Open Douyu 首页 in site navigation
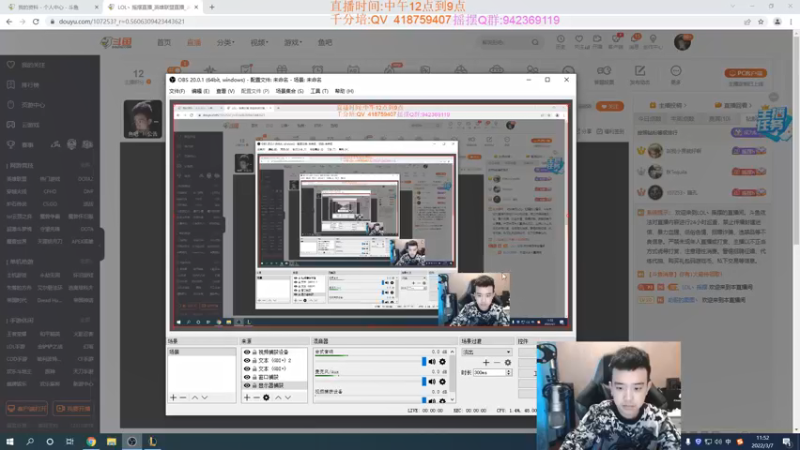 [x=164, y=43]
